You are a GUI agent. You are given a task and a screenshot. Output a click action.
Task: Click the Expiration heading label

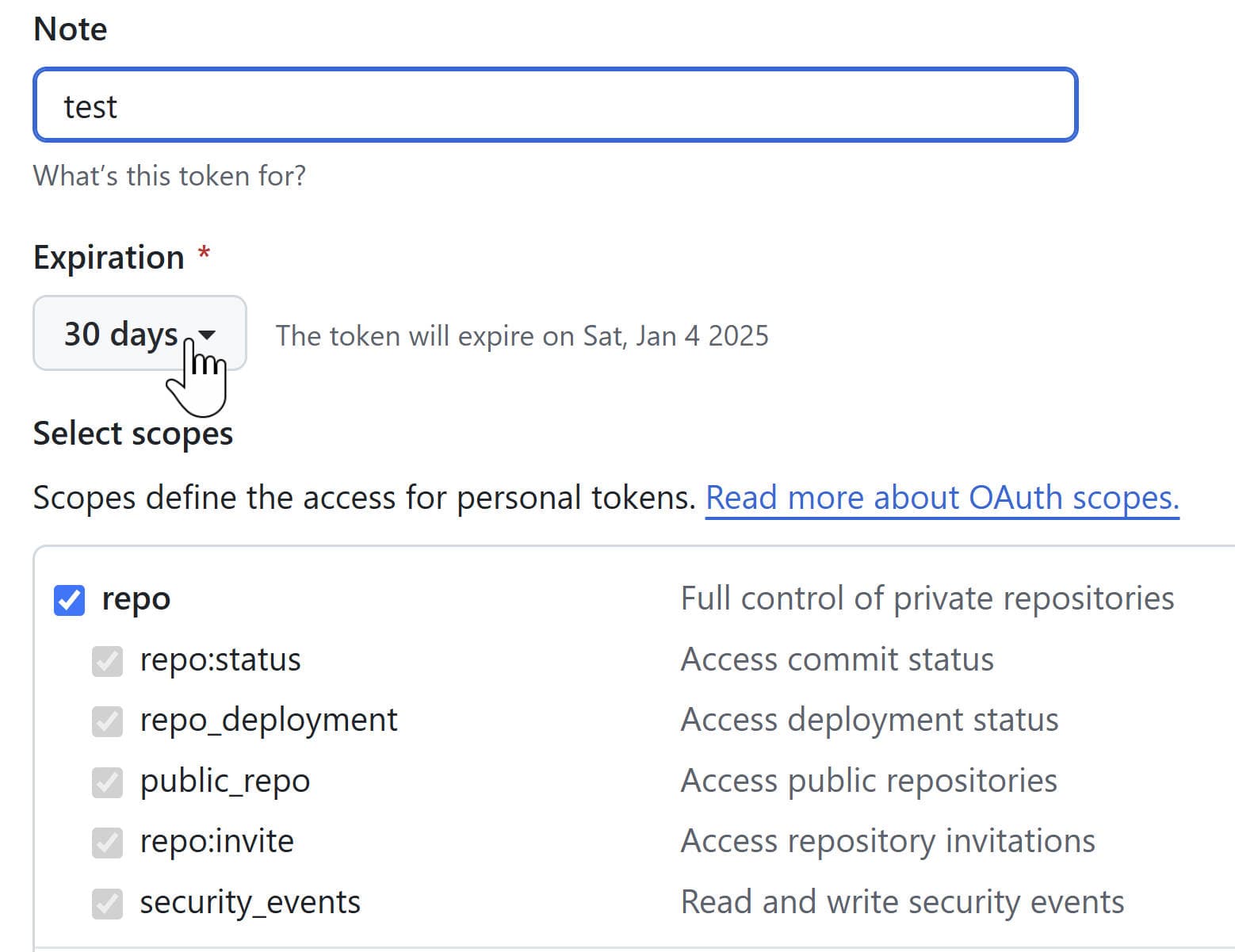(x=109, y=258)
